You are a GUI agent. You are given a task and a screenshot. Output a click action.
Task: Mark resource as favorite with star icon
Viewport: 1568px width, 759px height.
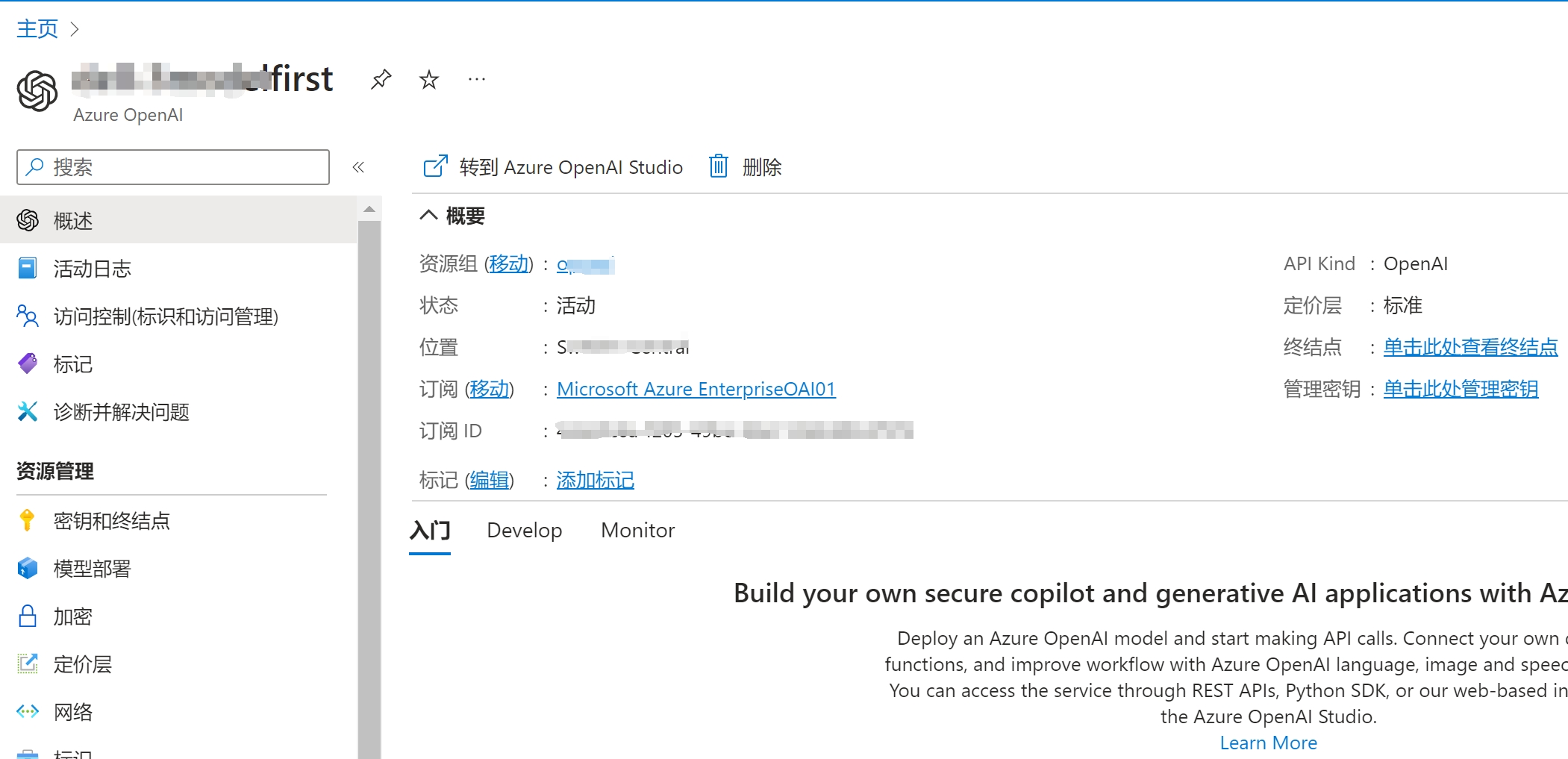click(429, 79)
